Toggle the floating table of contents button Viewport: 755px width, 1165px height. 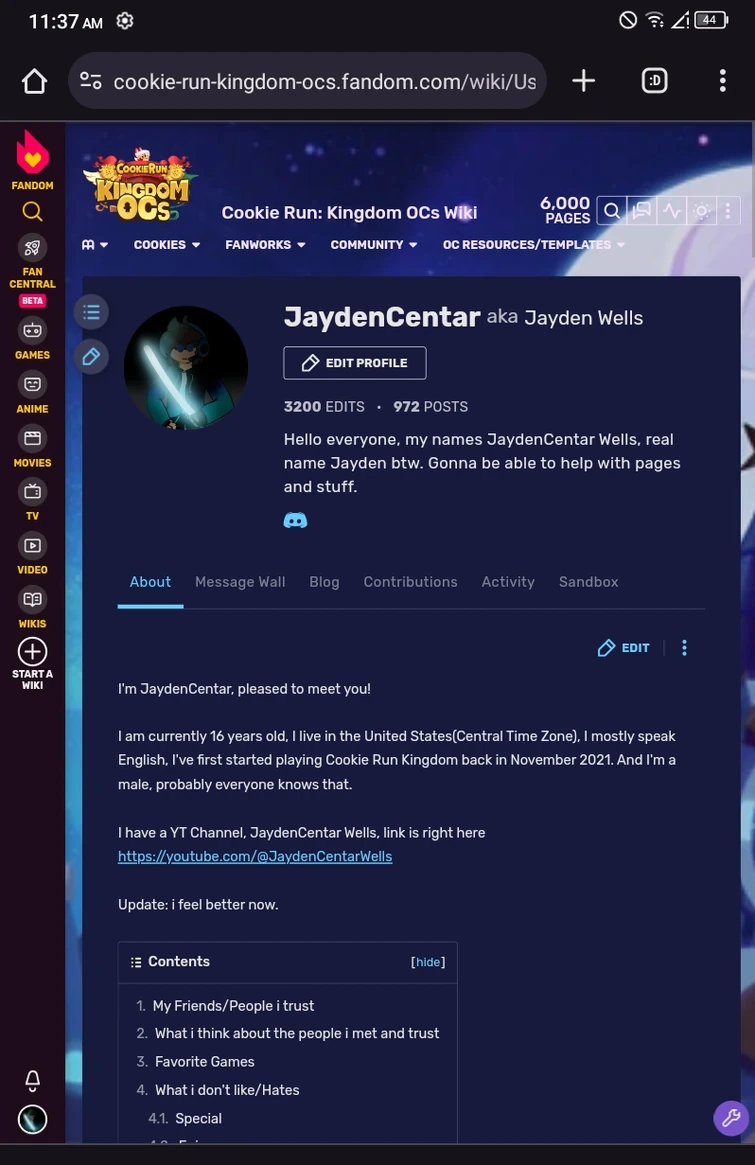[x=91, y=312]
